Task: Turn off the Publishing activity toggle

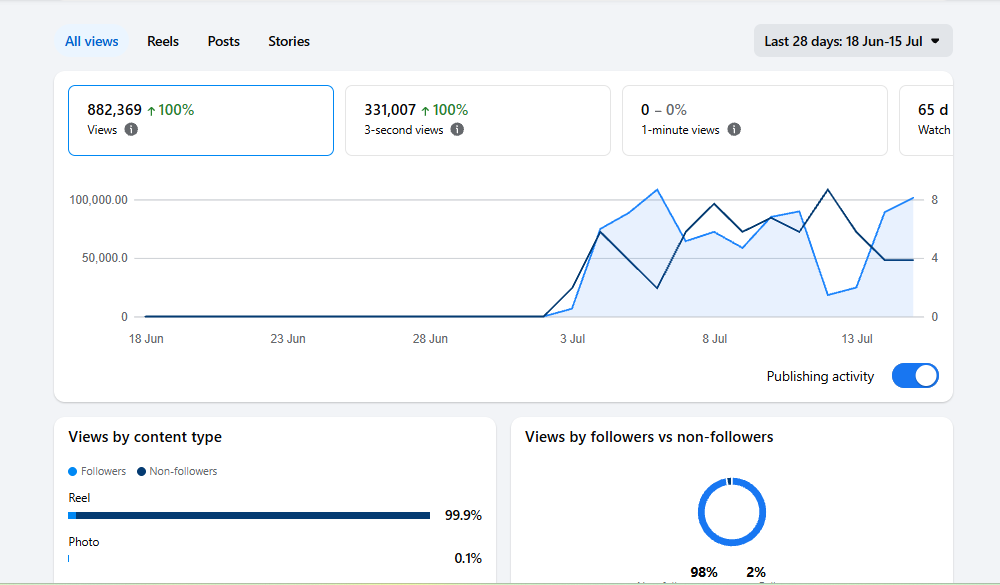Action: point(915,376)
